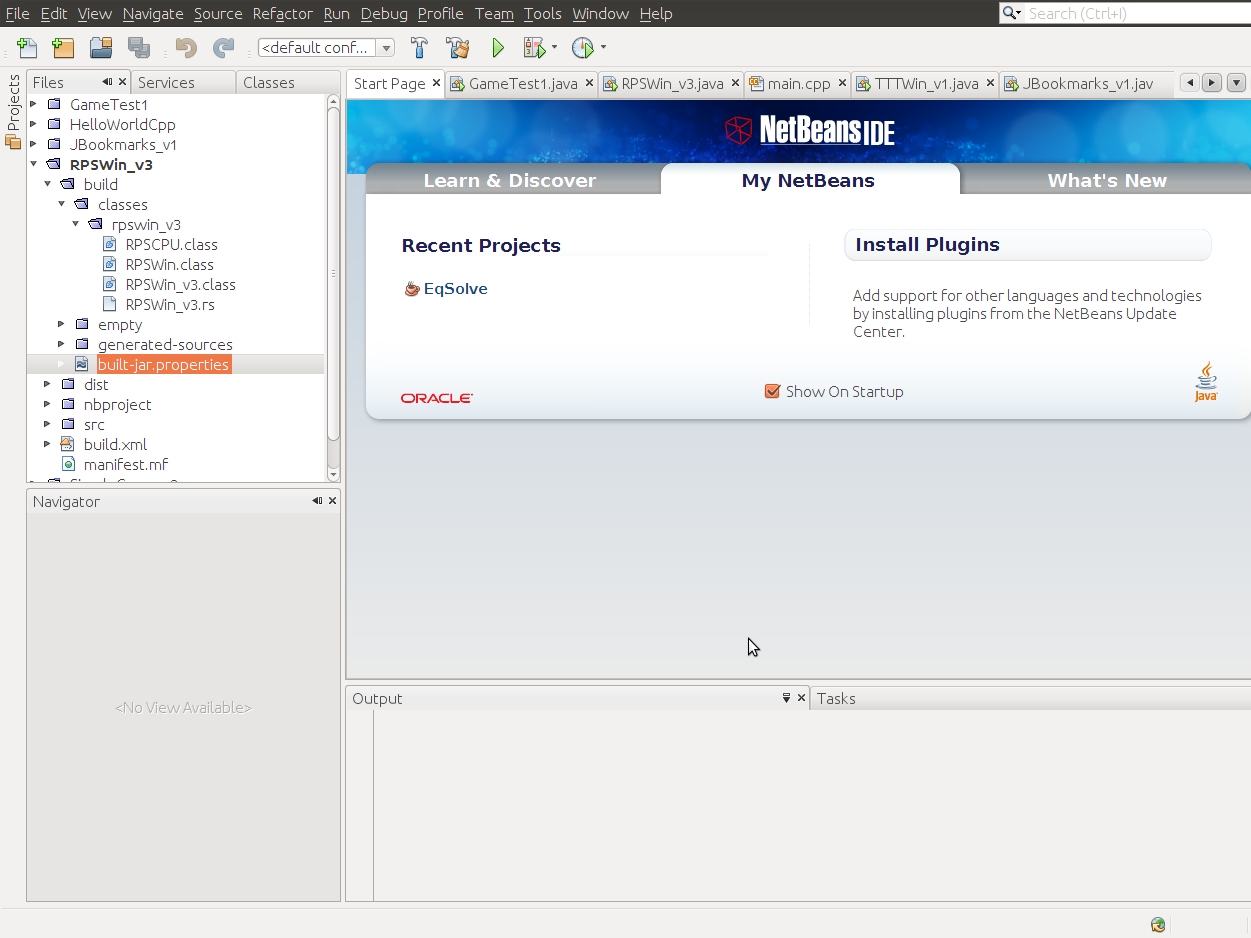This screenshot has width=1251, height=938.
Task: Select the RPSCPU.class file
Action: pyautogui.click(x=171, y=244)
